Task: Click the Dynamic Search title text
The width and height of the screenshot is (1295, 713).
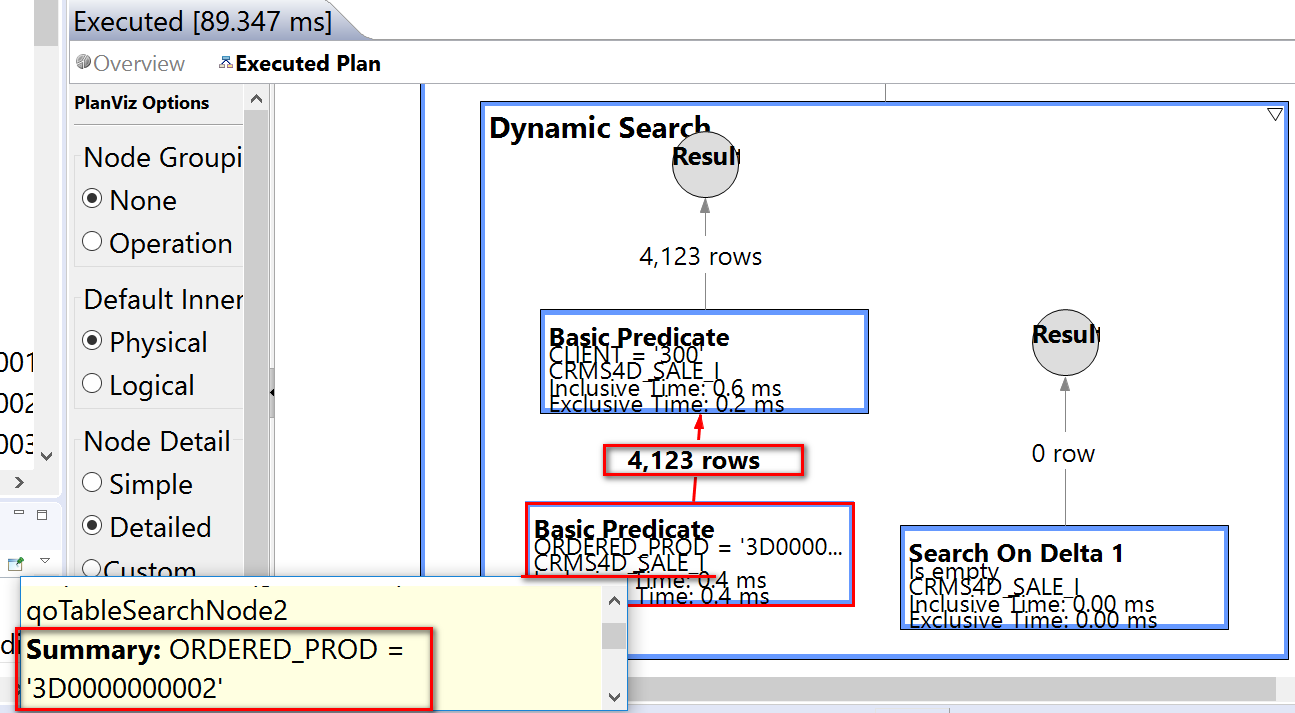Action: click(599, 128)
